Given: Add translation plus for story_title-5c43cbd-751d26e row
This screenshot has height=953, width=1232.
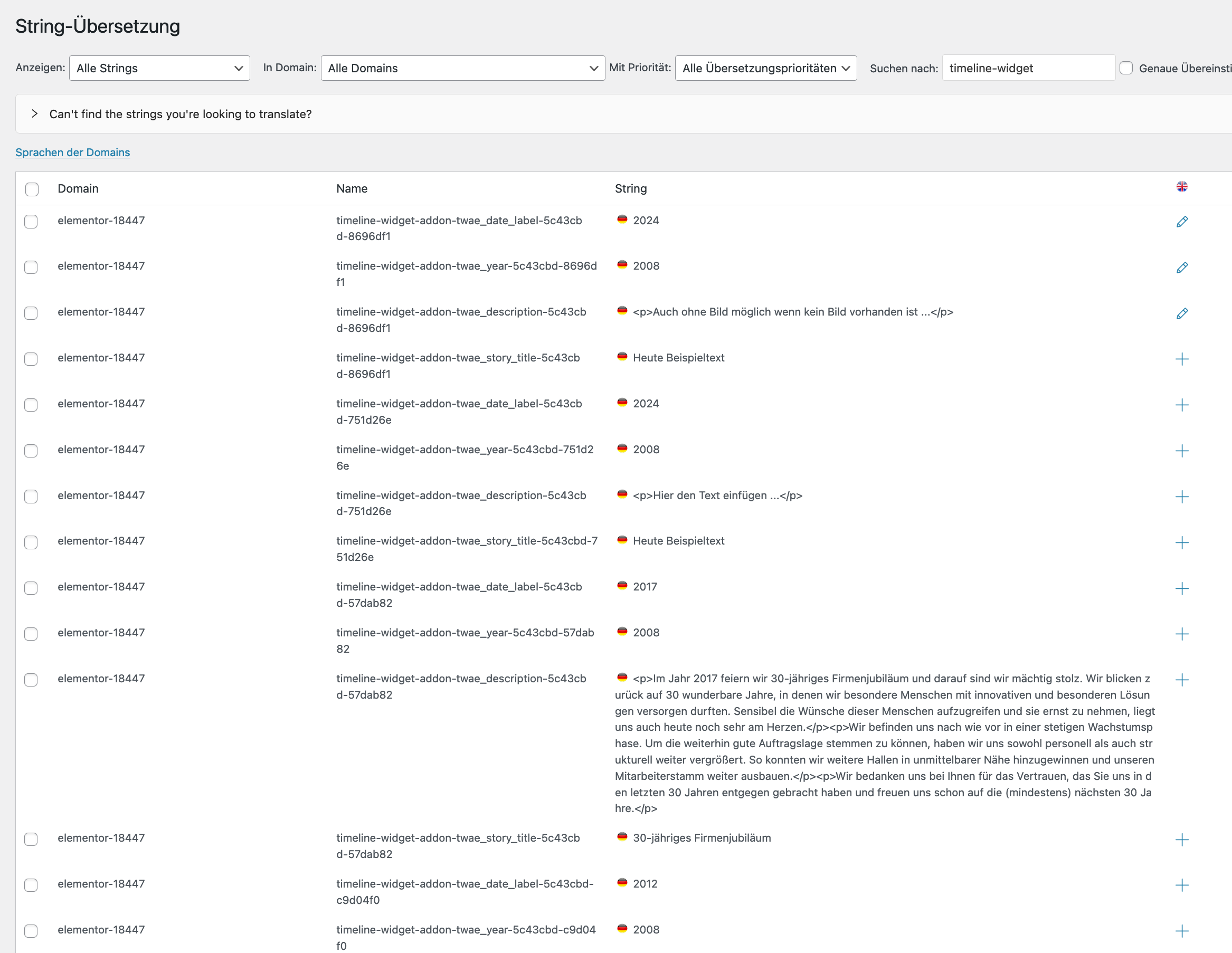Looking at the screenshot, I should [1182, 542].
